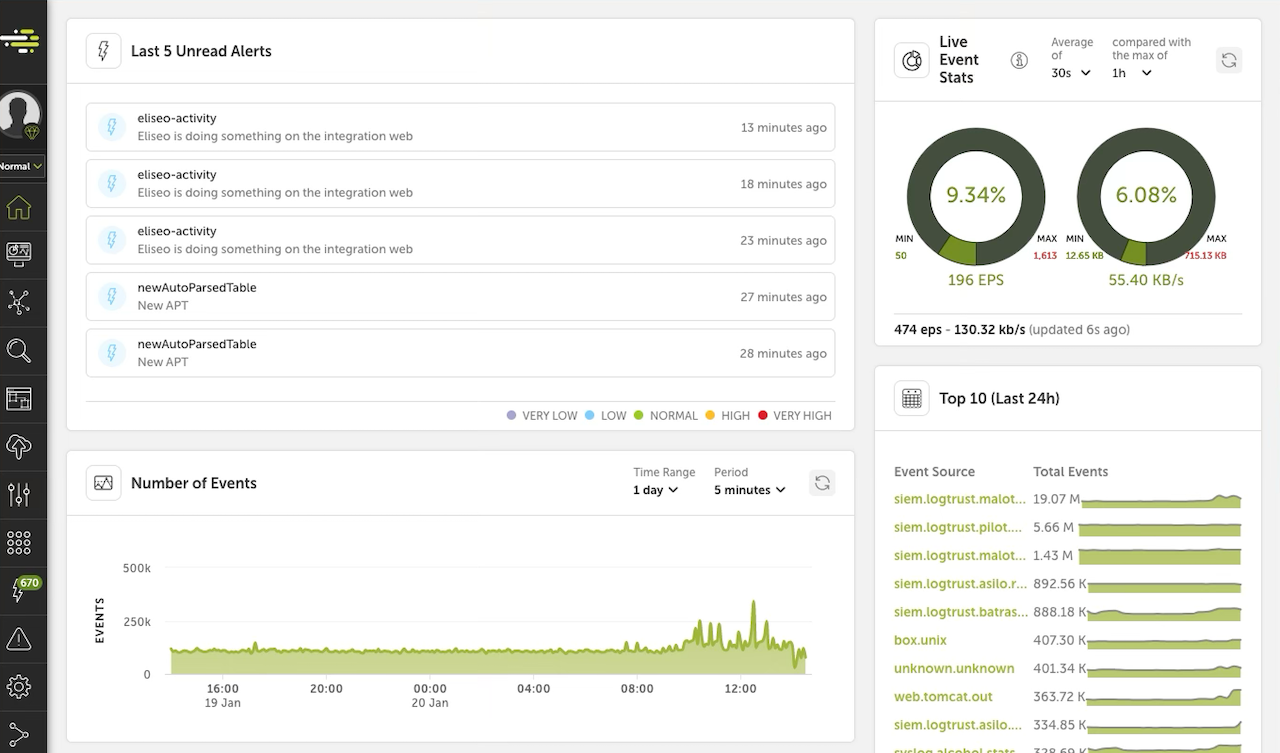The image size is (1280, 753).
Task: Click the info icon next to Live Event Stats
Action: tap(1019, 60)
